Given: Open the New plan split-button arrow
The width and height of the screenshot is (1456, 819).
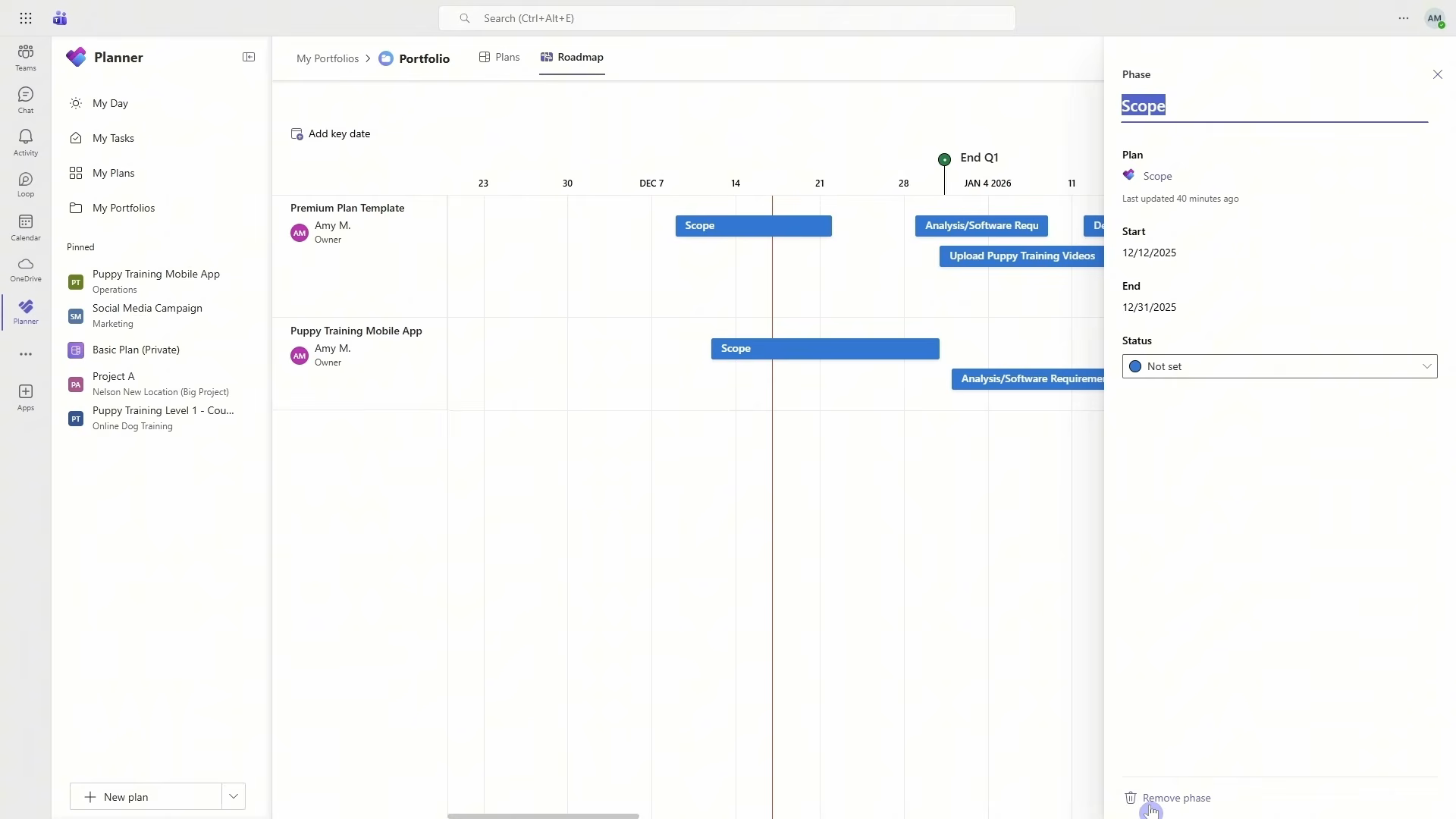Looking at the screenshot, I should click(x=234, y=797).
